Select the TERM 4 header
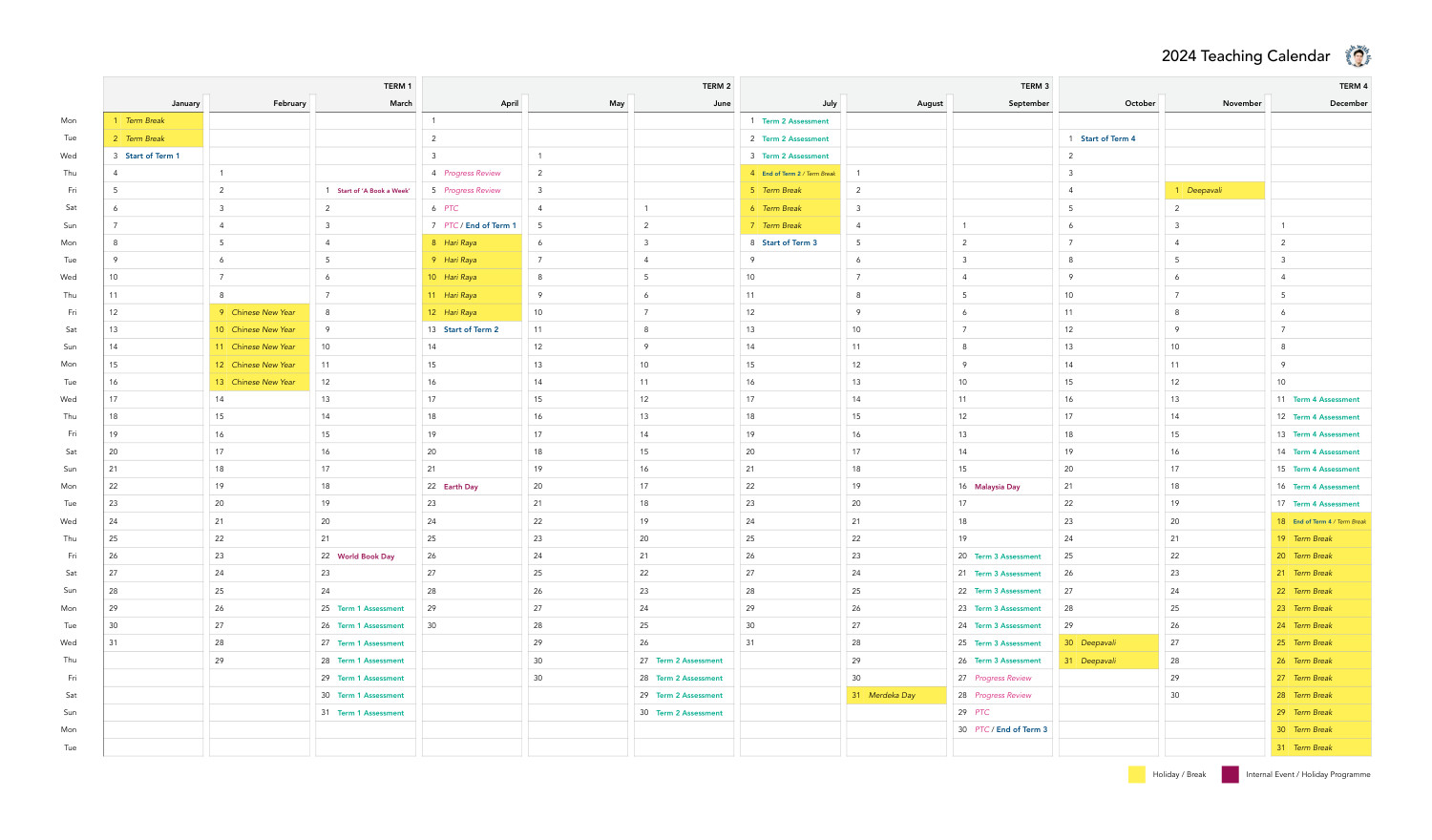Viewport: 1432px width, 840px height. [x=1353, y=86]
